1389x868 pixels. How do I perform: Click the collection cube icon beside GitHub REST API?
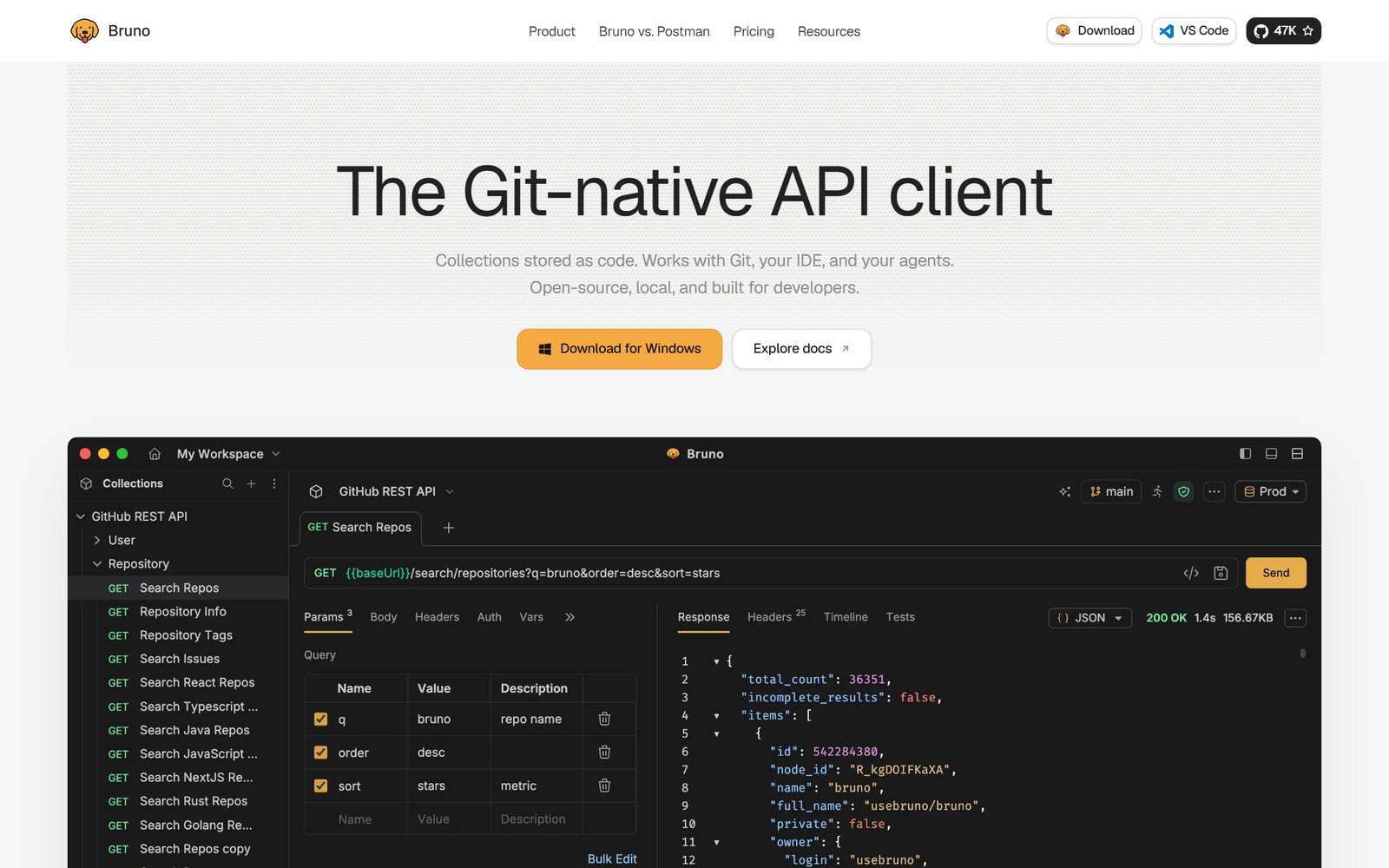coord(316,491)
